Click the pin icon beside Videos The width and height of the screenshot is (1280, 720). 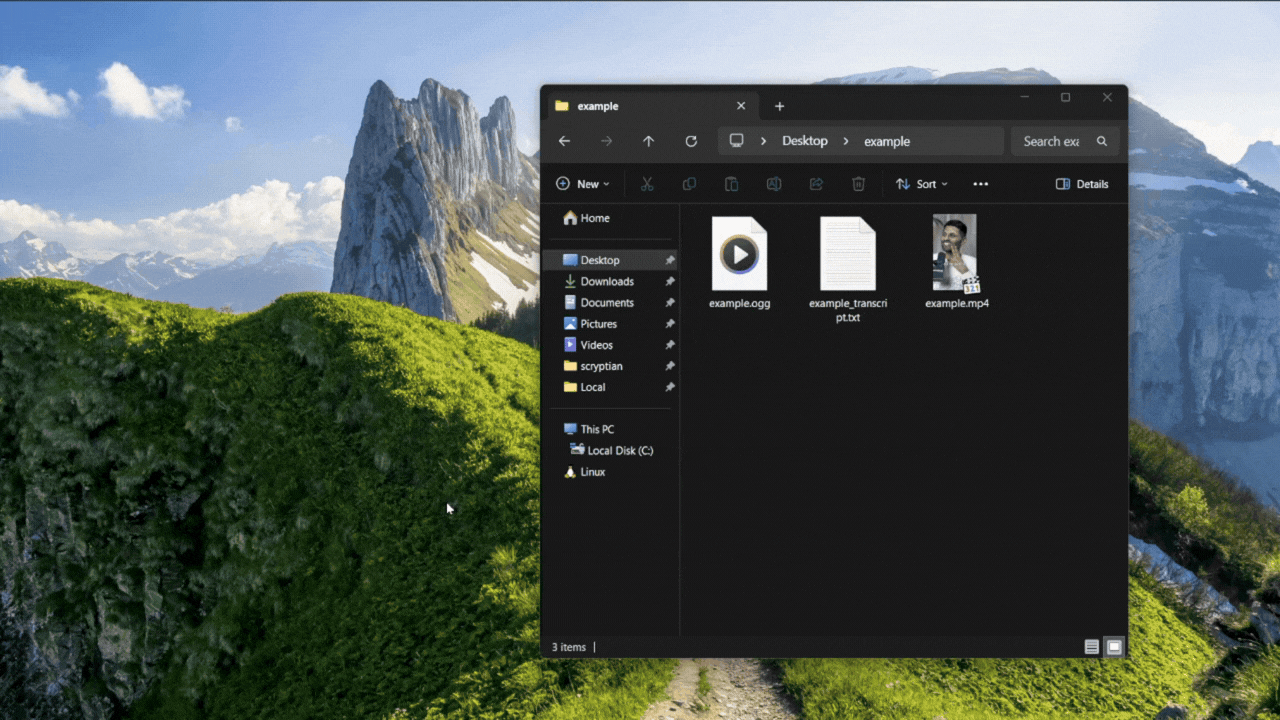pos(670,345)
